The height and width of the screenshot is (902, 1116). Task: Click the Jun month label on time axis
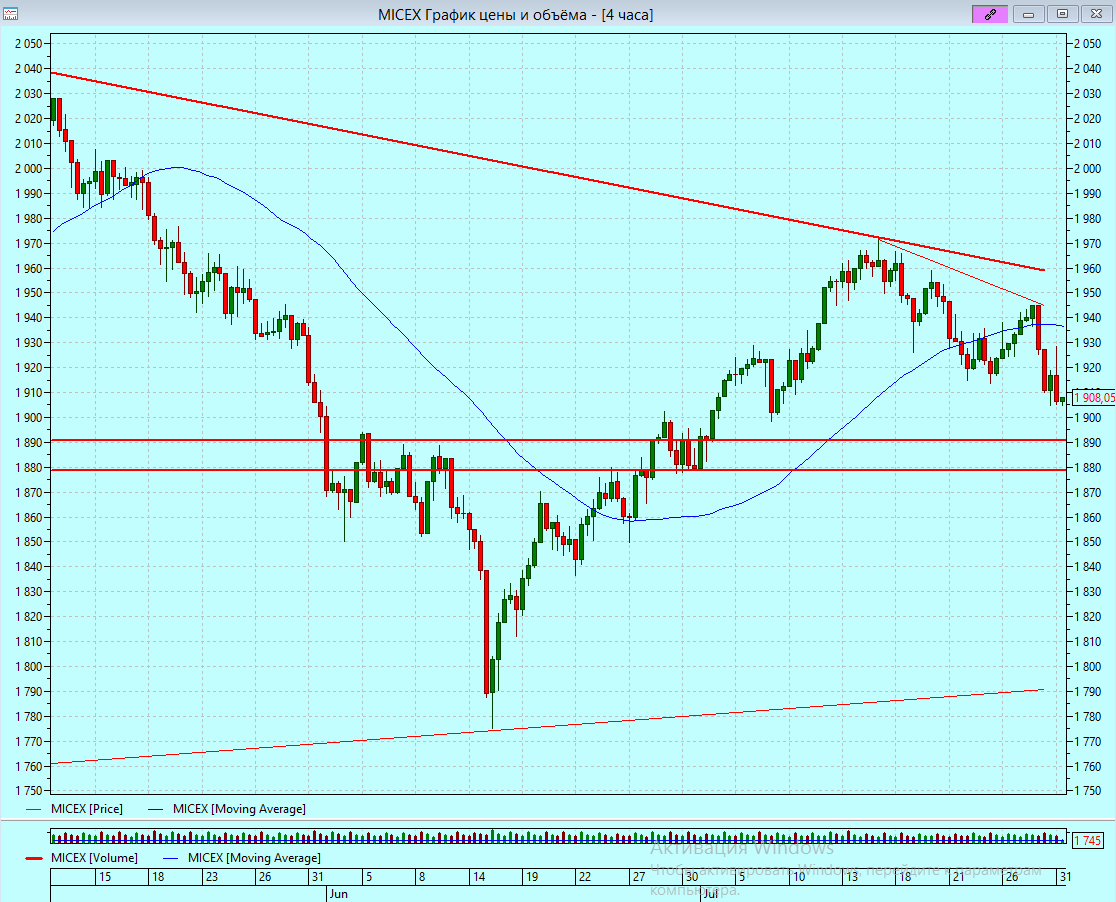[x=339, y=894]
